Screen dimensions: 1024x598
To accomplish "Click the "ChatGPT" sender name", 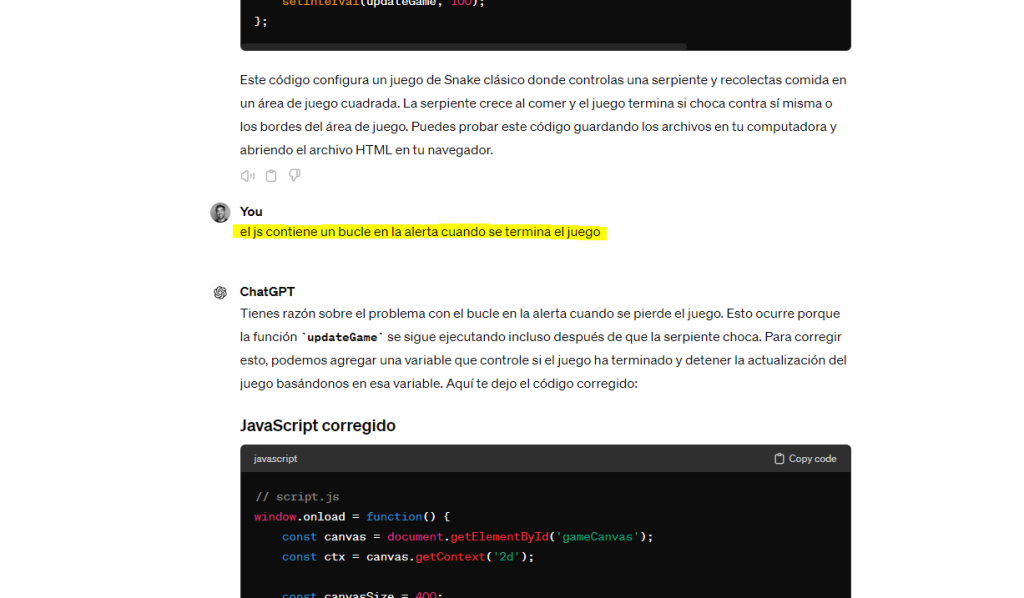I will (x=267, y=292).
